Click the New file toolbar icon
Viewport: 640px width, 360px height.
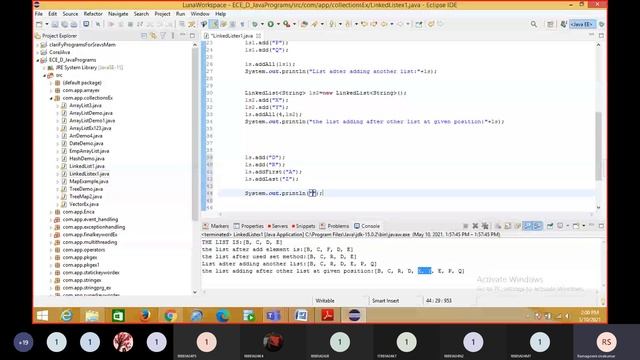tap(39, 24)
